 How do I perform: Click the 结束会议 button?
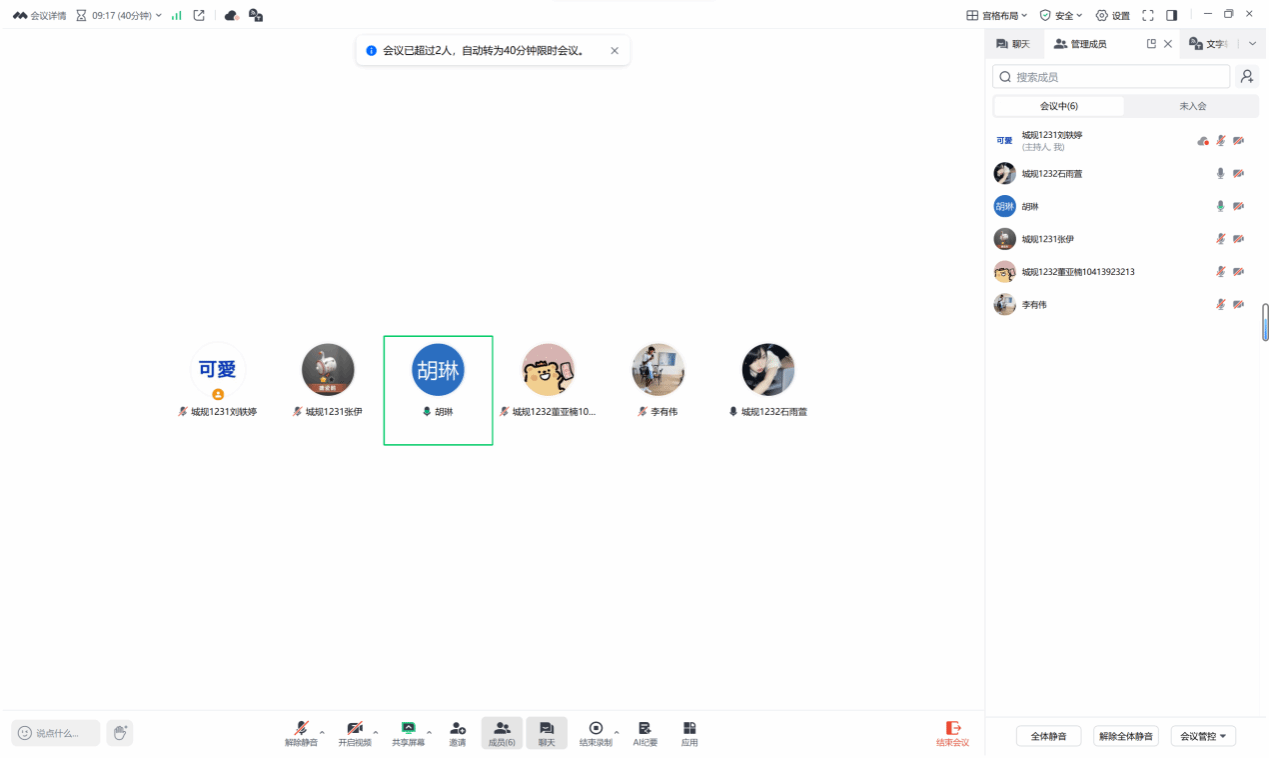click(x=952, y=733)
